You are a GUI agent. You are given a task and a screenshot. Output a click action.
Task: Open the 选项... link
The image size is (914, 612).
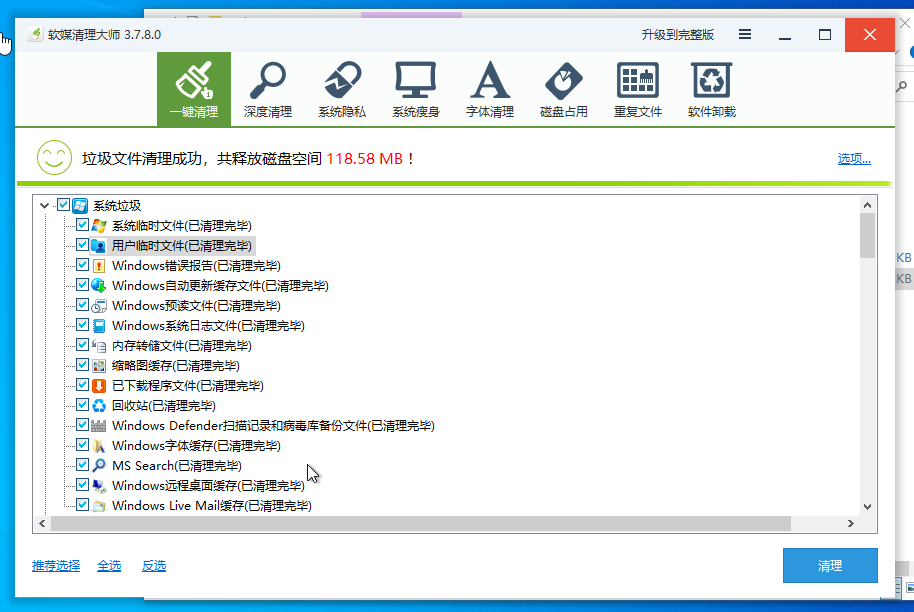coord(853,158)
